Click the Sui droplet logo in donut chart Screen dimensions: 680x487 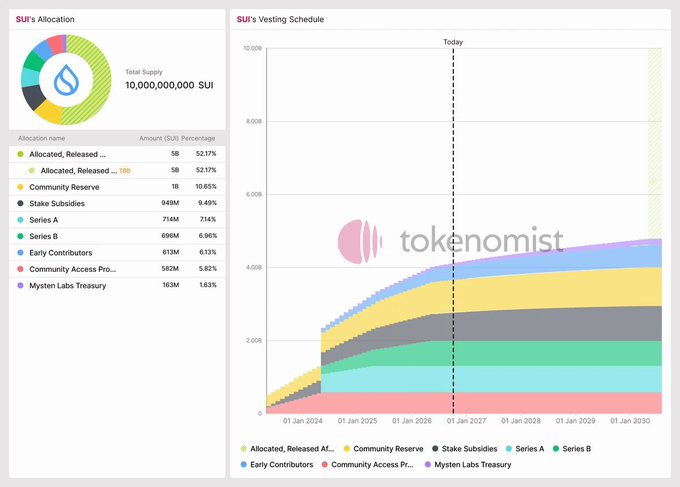coord(66,80)
